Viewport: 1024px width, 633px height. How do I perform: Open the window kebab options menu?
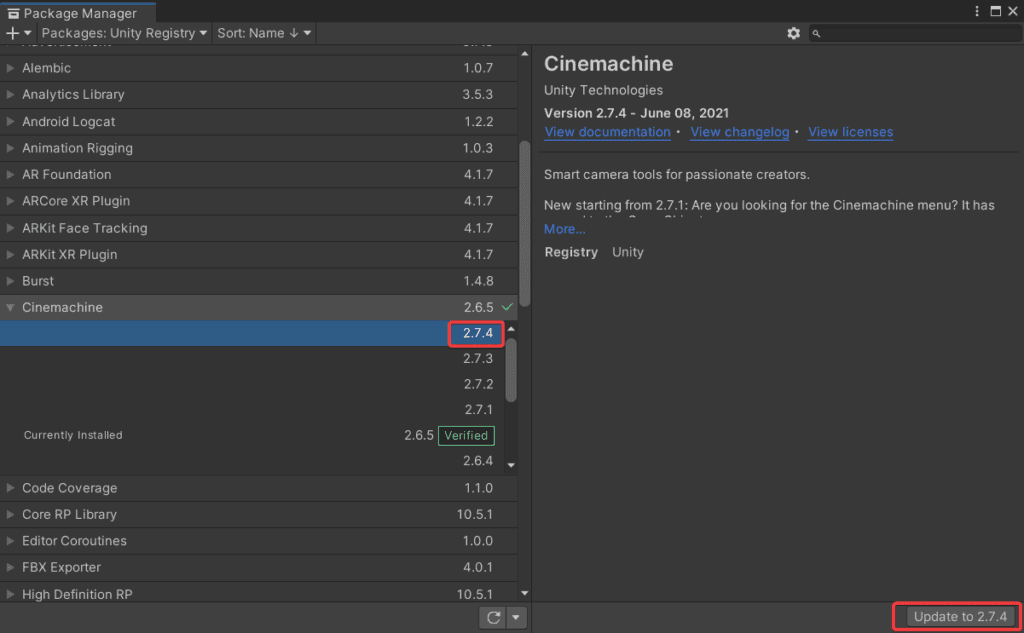pos(977,11)
